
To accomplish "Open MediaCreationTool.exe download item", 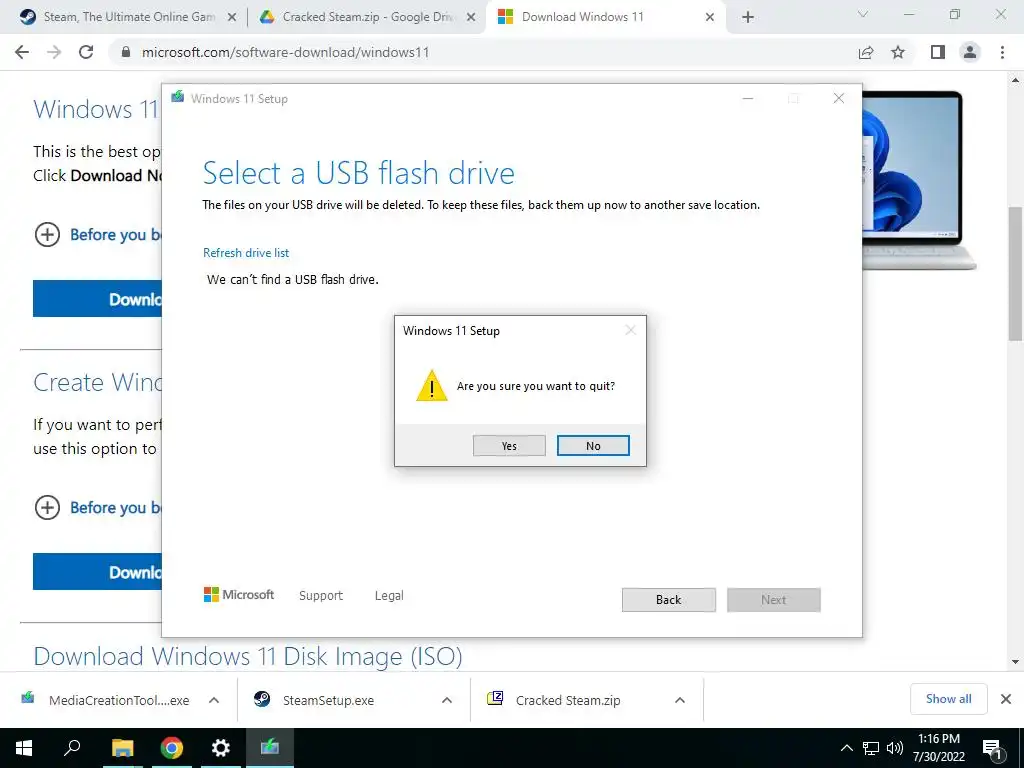I will (106, 700).
